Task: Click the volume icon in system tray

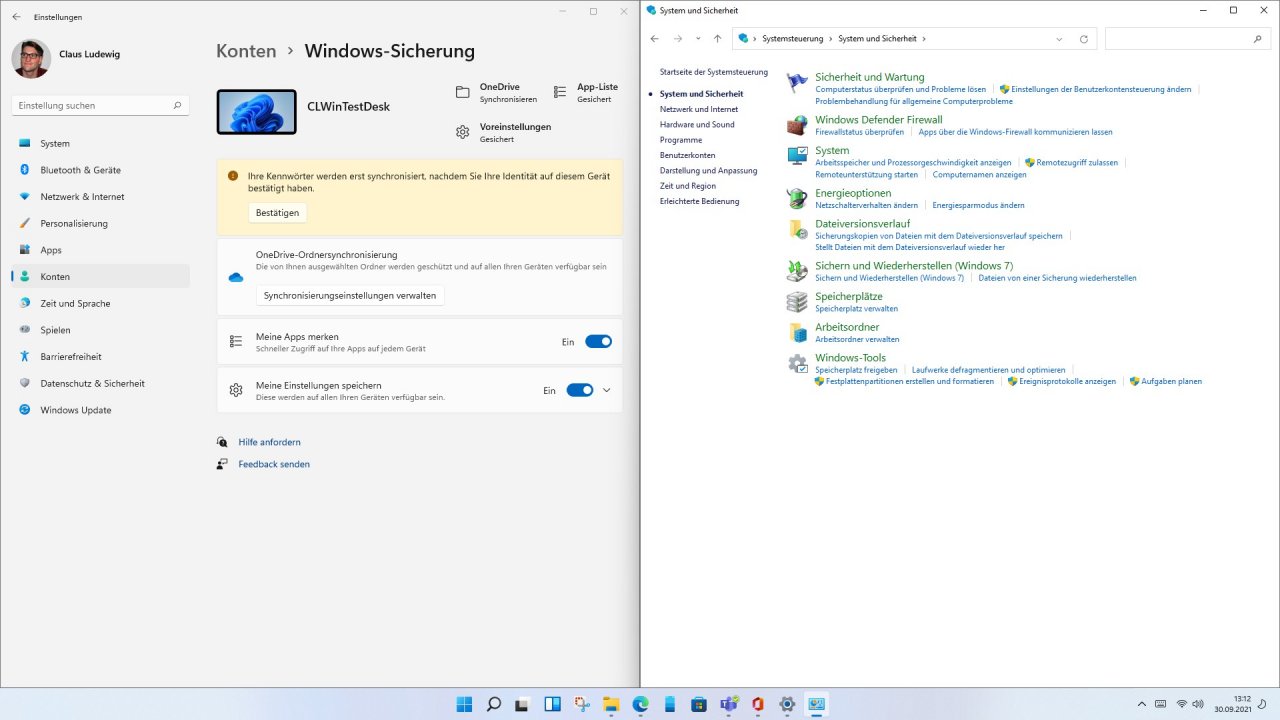Action: click(x=1200, y=704)
